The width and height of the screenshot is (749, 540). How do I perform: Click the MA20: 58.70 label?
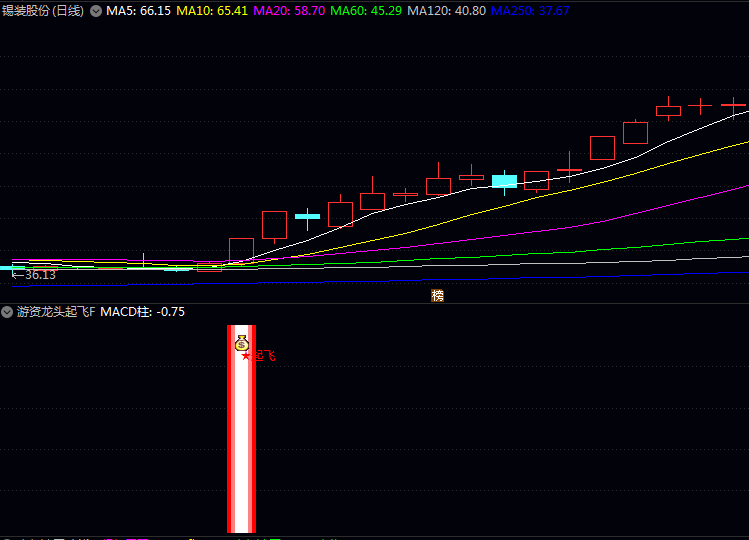[289, 11]
